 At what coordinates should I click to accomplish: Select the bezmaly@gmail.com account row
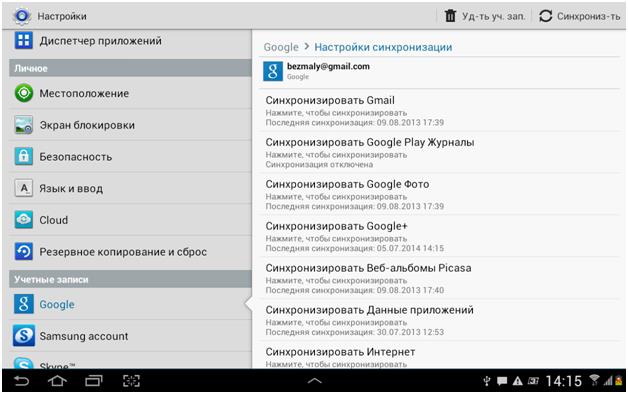[x=441, y=71]
